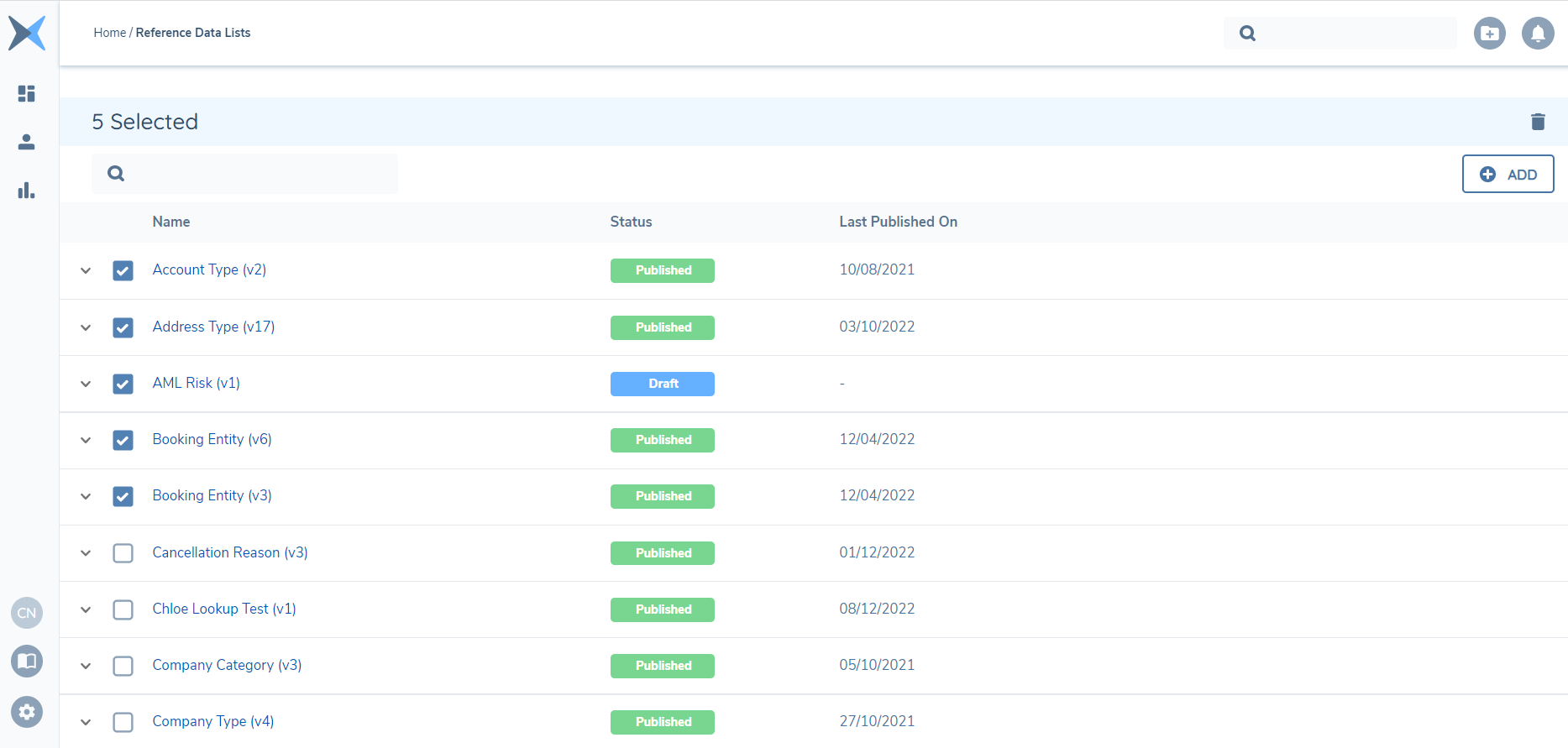
Task: Open the settings gear in the sidebar
Action: pos(27,712)
